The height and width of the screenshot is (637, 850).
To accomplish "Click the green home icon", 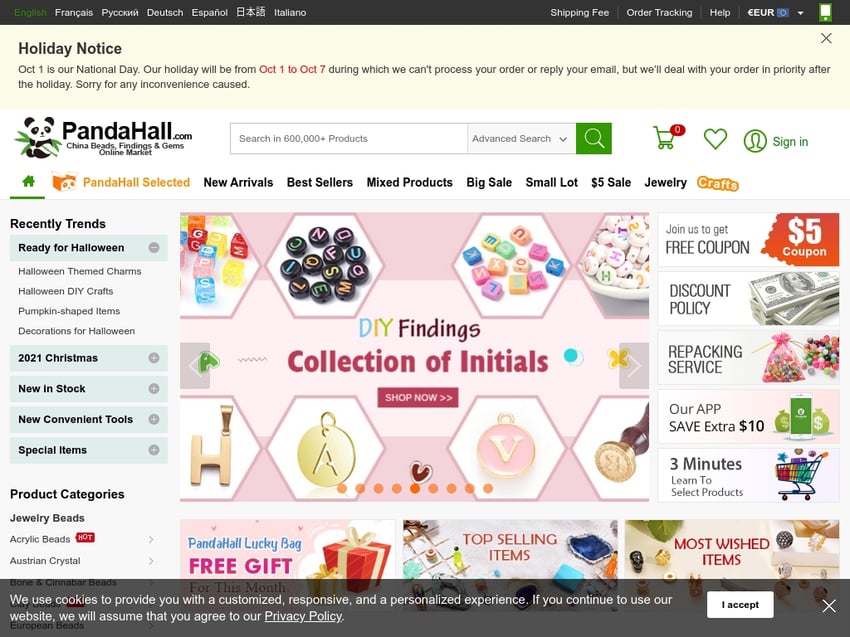I will (28, 181).
